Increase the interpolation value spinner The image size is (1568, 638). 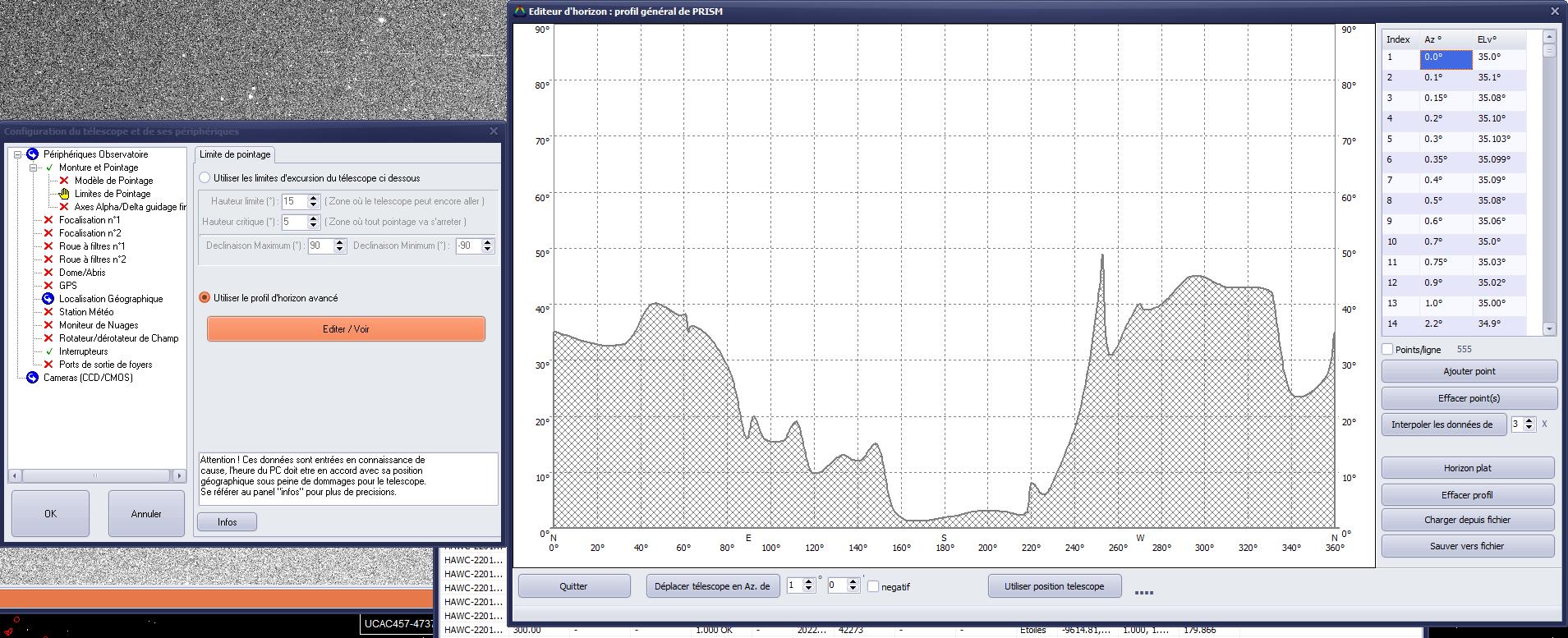1529,420
